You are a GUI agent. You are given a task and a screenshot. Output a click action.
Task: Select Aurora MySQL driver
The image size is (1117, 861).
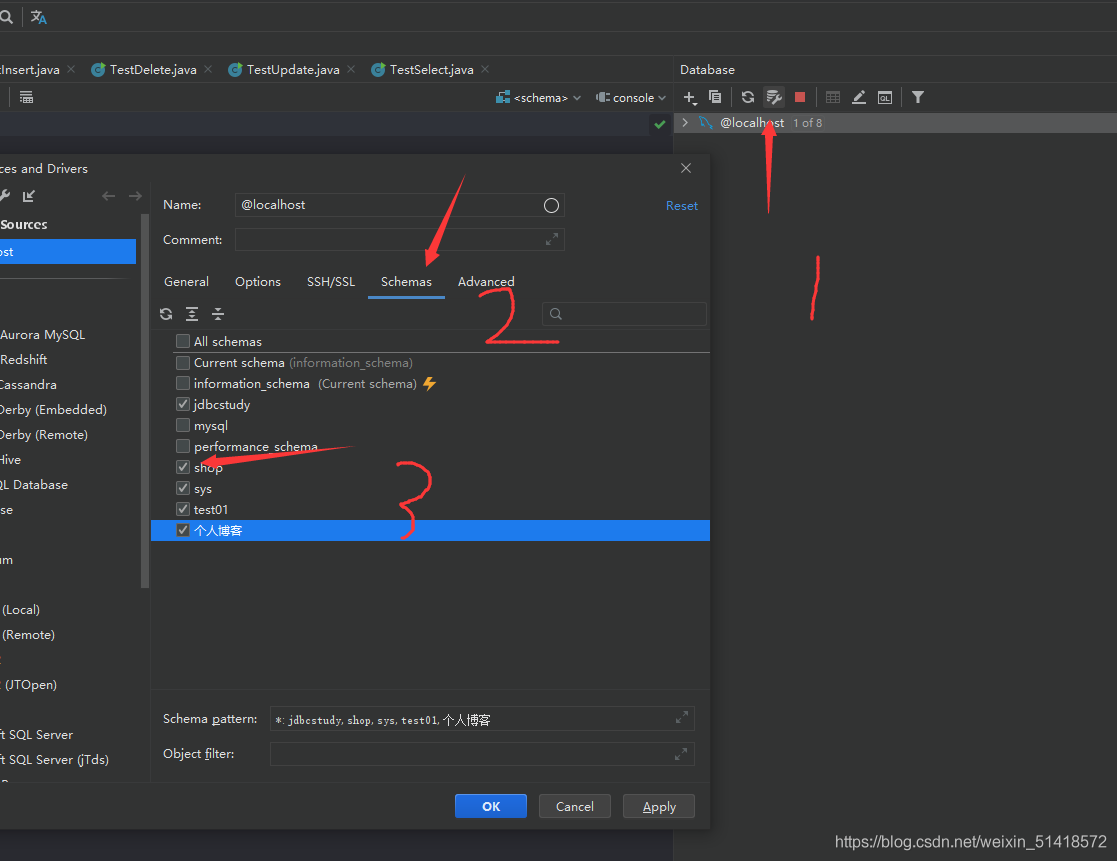pos(43,335)
